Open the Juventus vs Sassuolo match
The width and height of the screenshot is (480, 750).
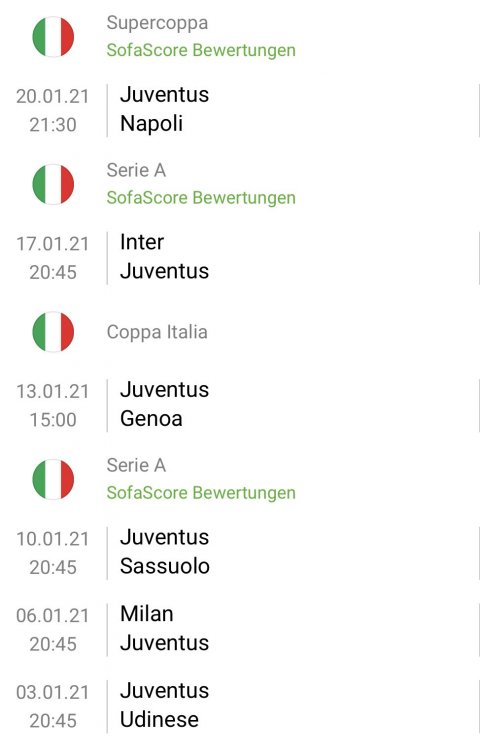(x=240, y=552)
